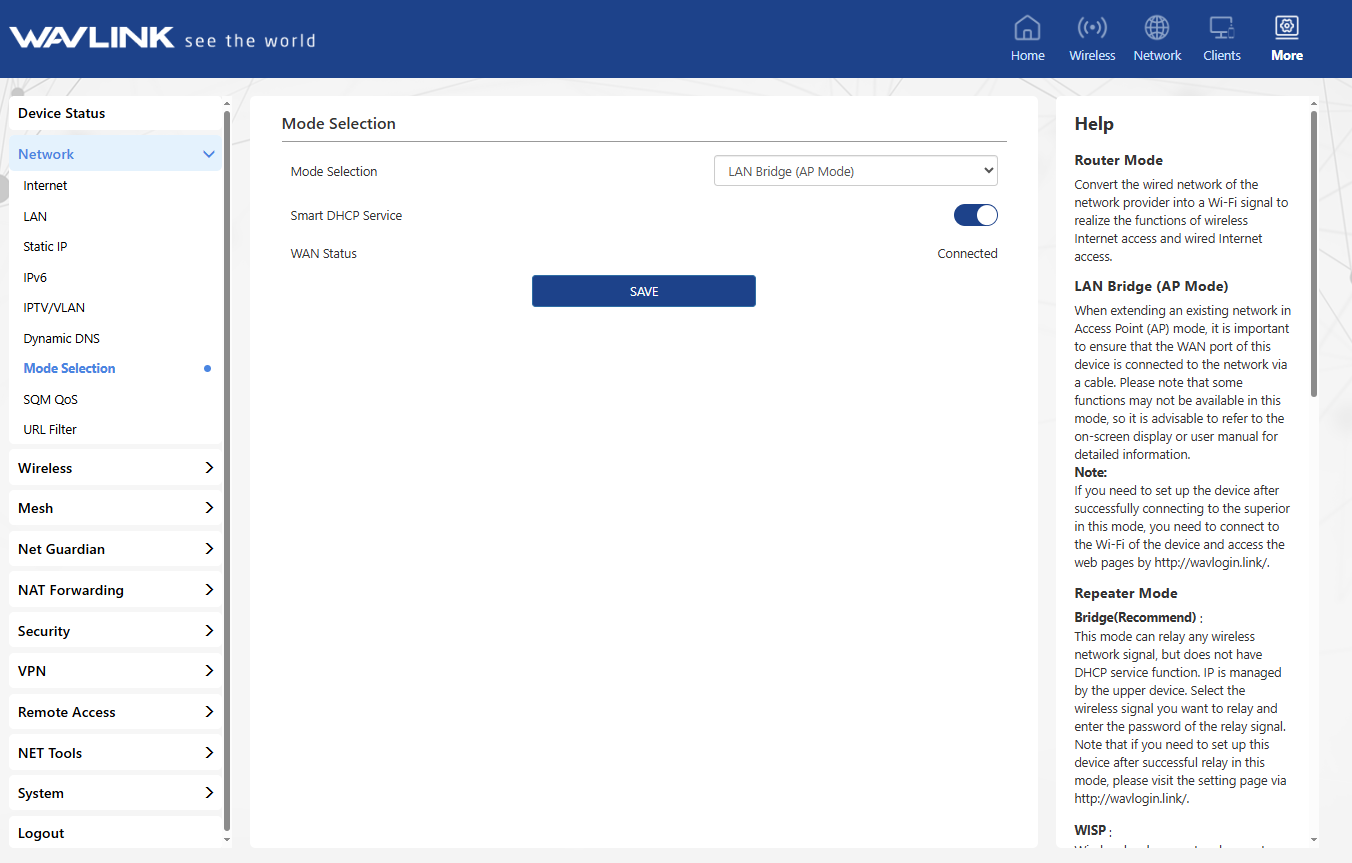
Task: Click the More settings icon
Action: pos(1286,28)
